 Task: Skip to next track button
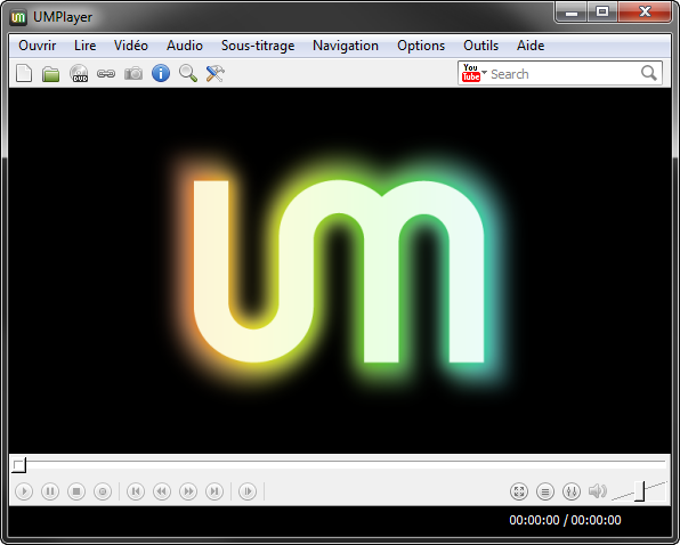pos(215,491)
